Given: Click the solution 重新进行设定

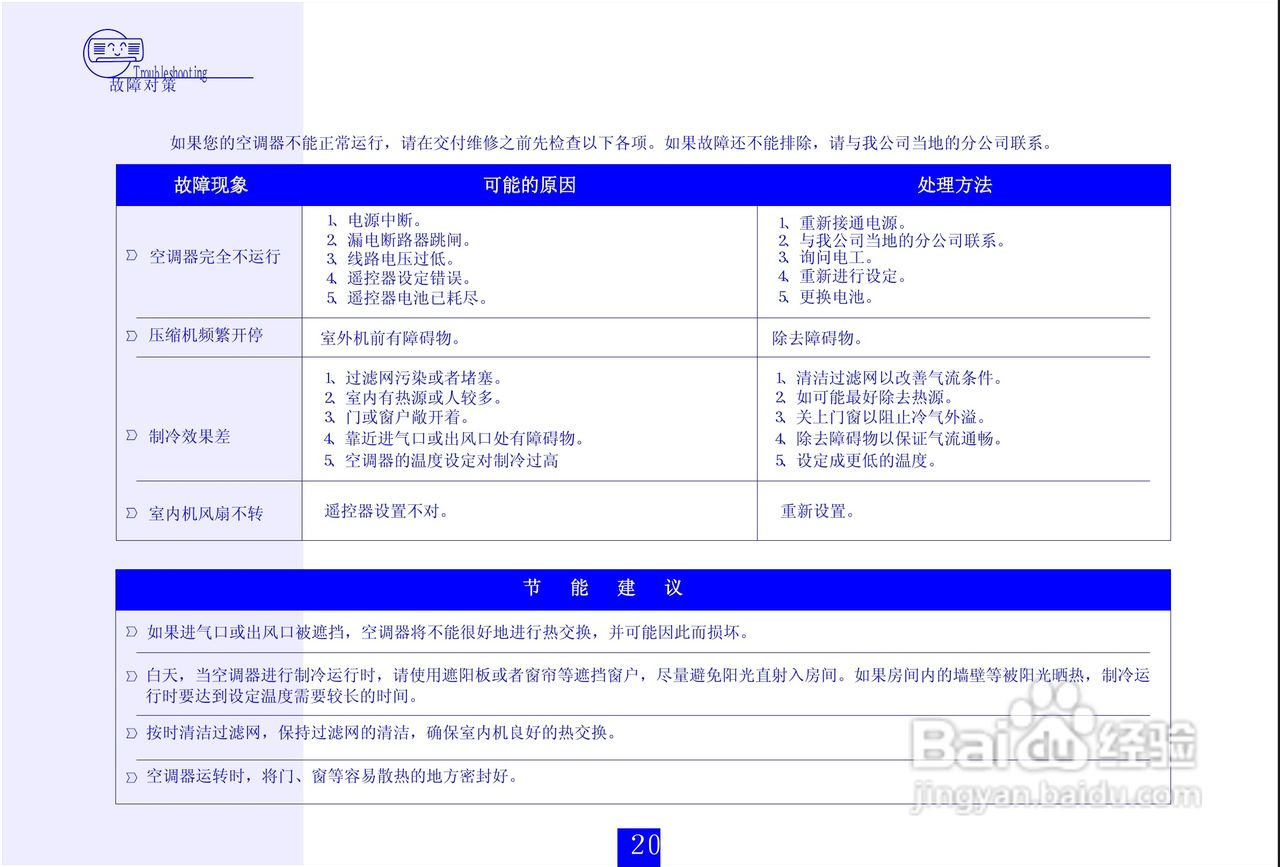Looking at the screenshot, I should (843, 277).
